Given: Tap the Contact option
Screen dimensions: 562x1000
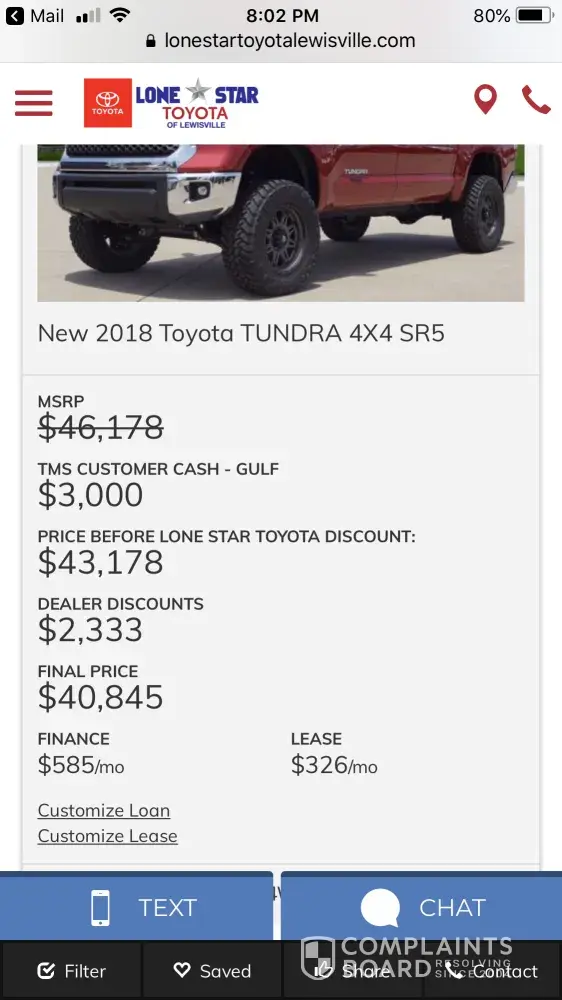Looking at the screenshot, I should pyautogui.click(x=492, y=971).
